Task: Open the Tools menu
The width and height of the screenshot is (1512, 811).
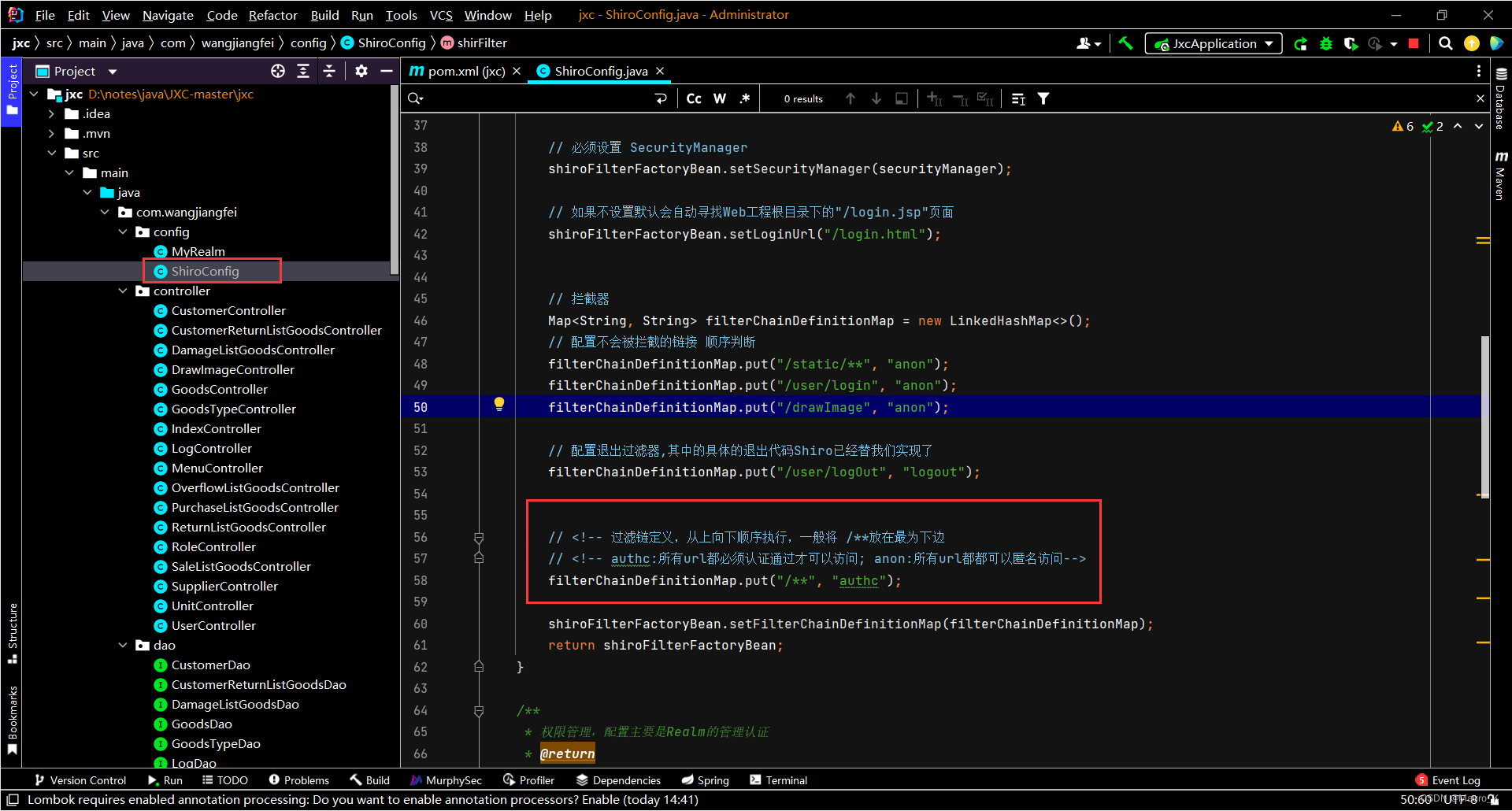Action: tap(401, 15)
